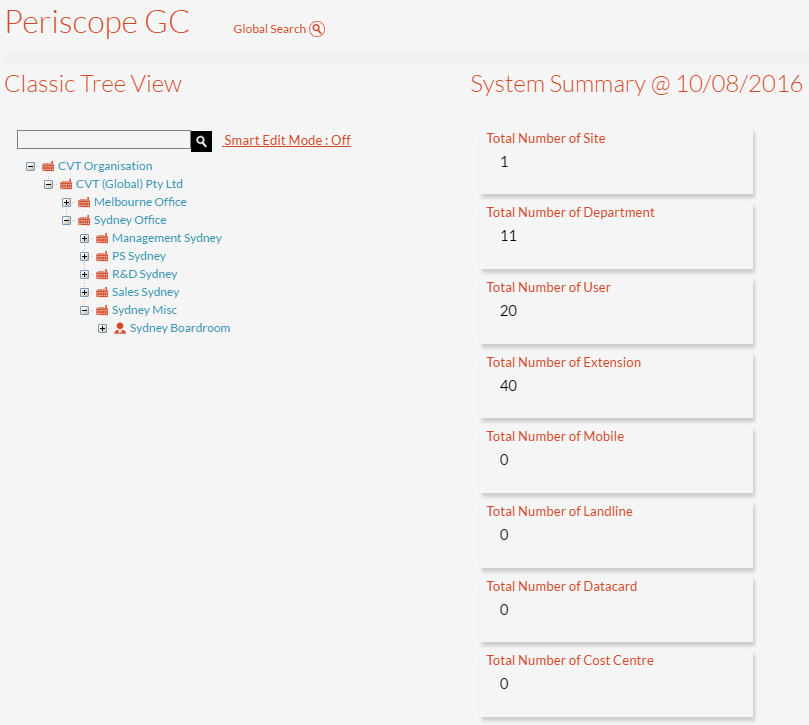Click the Management Sydney building icon

click(102, 238)
